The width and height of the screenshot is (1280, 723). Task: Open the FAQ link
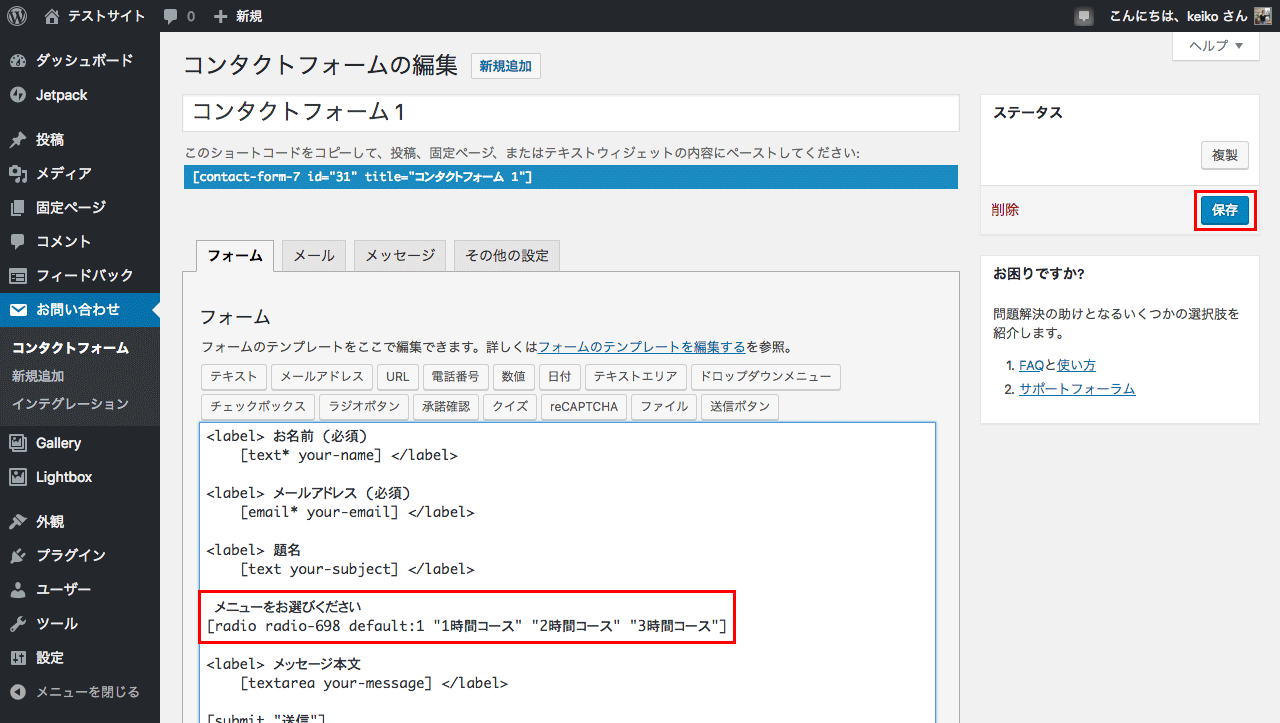tap(1031, 365)
